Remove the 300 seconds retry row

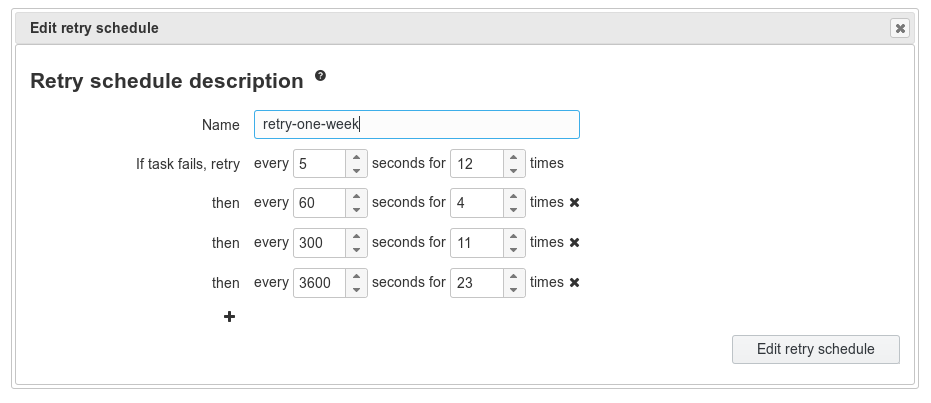click(575, 243)
